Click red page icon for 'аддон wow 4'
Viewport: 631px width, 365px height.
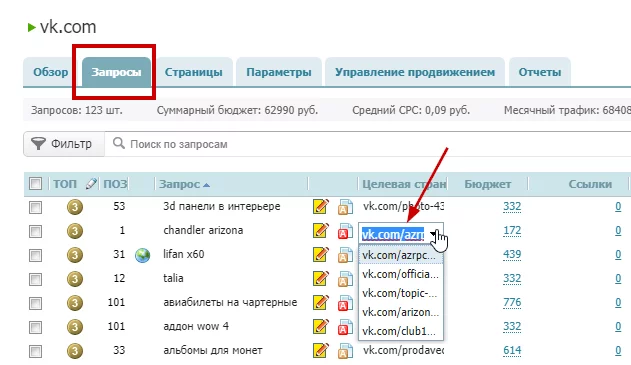(345, 327)
